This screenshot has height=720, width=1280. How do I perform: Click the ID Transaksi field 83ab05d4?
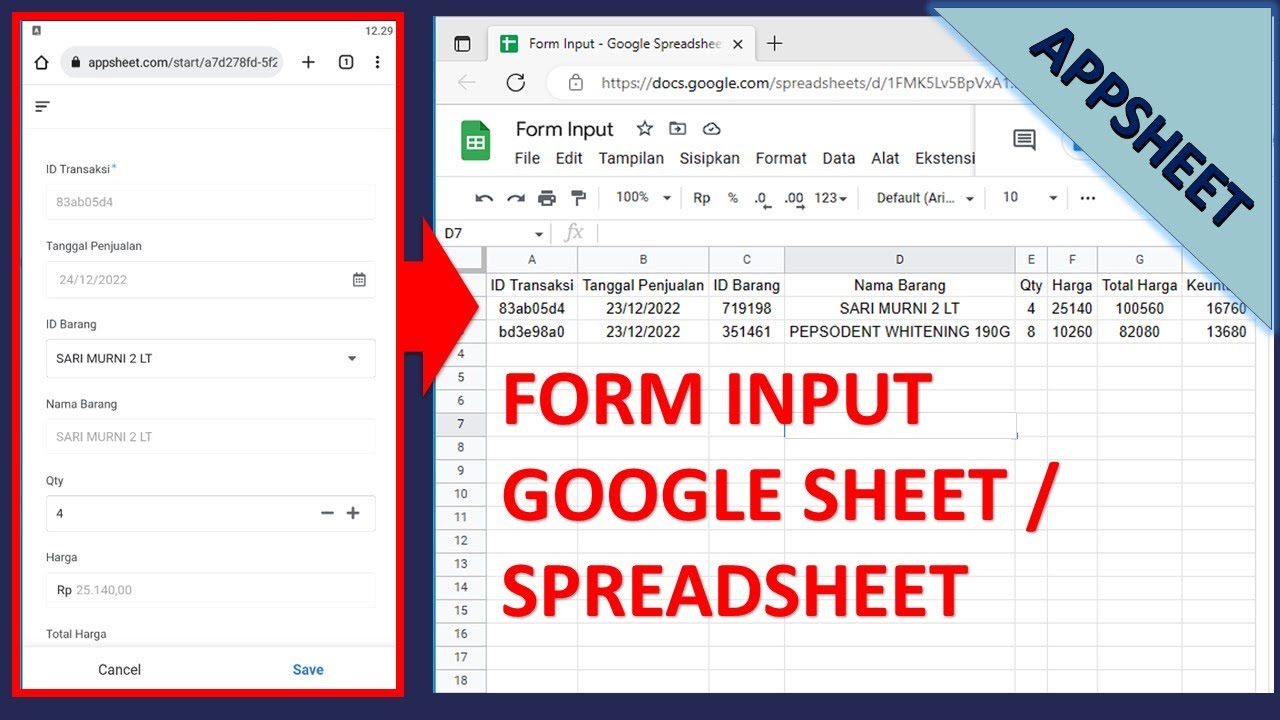[x=211, y=202]
